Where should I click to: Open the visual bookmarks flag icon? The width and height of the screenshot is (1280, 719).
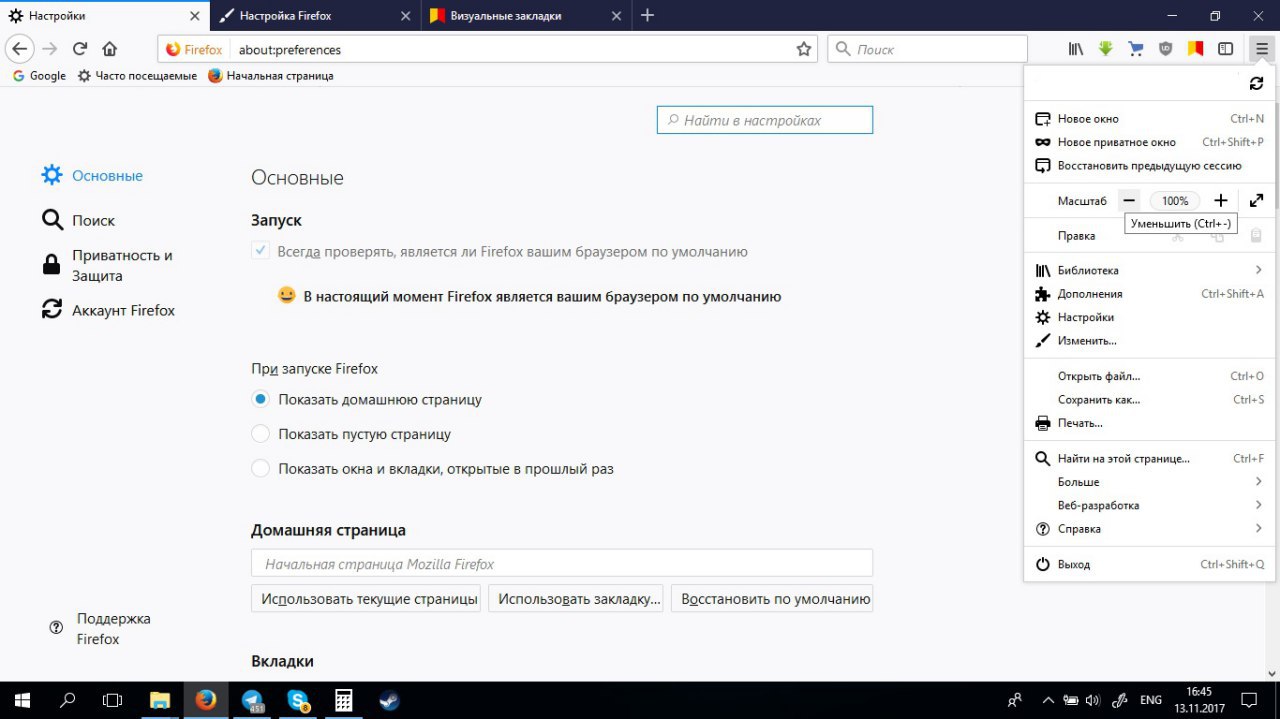[x=1195, y=49]
